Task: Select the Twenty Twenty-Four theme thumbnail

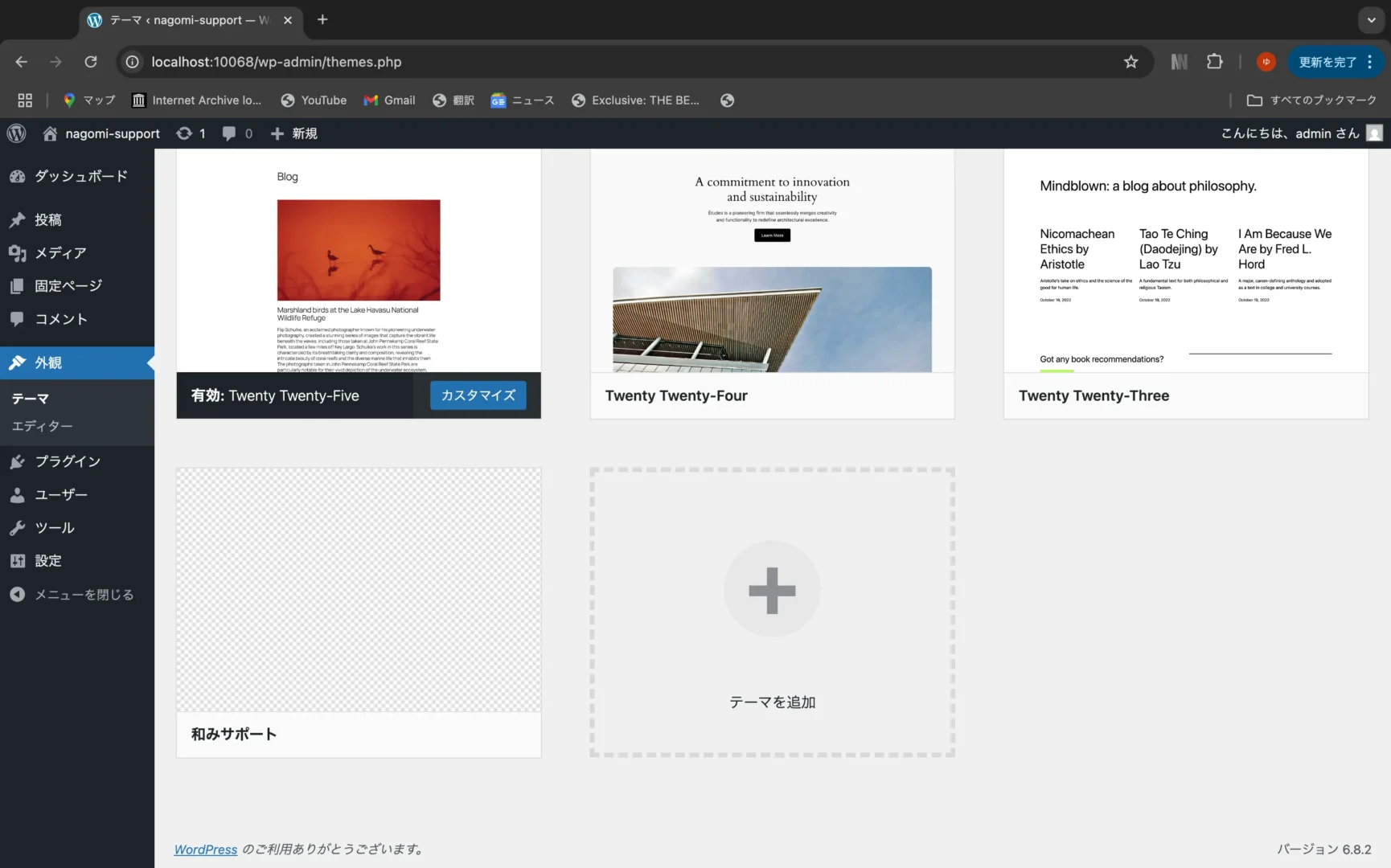Action: coord(772,261)
